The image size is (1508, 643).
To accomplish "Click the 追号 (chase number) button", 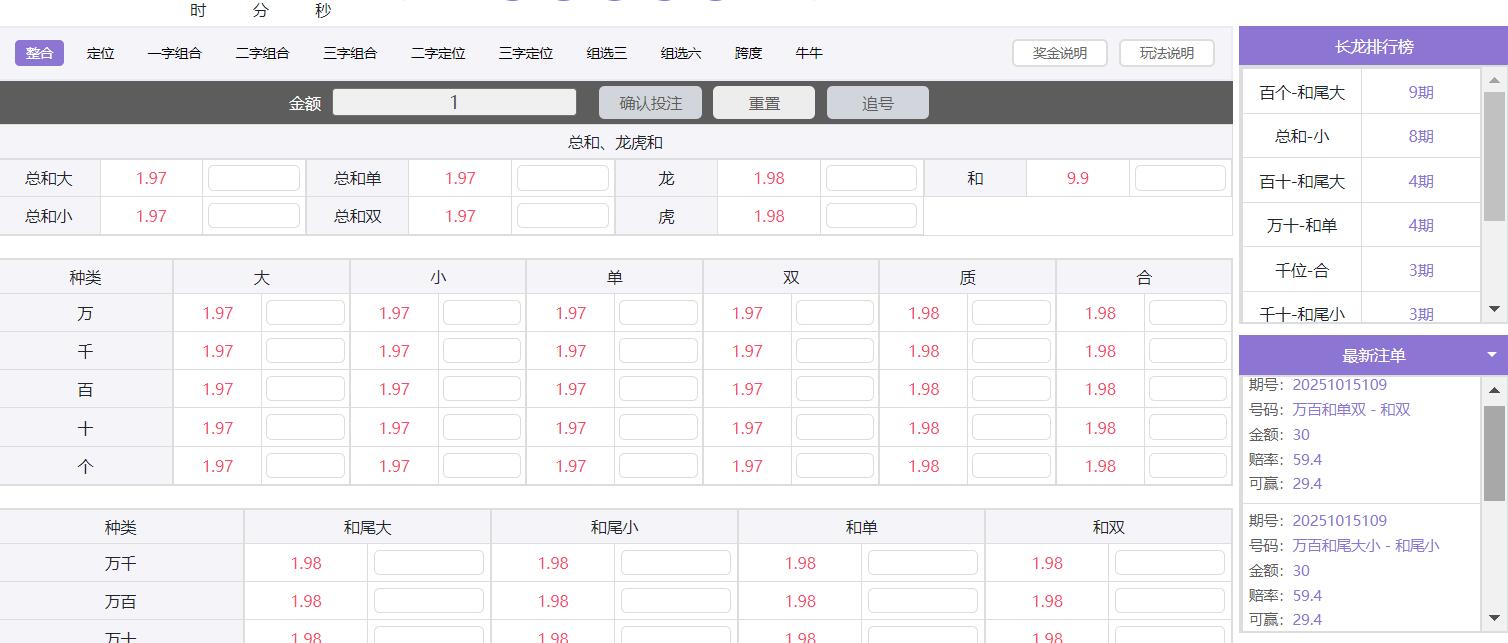I will pos(877,101).
